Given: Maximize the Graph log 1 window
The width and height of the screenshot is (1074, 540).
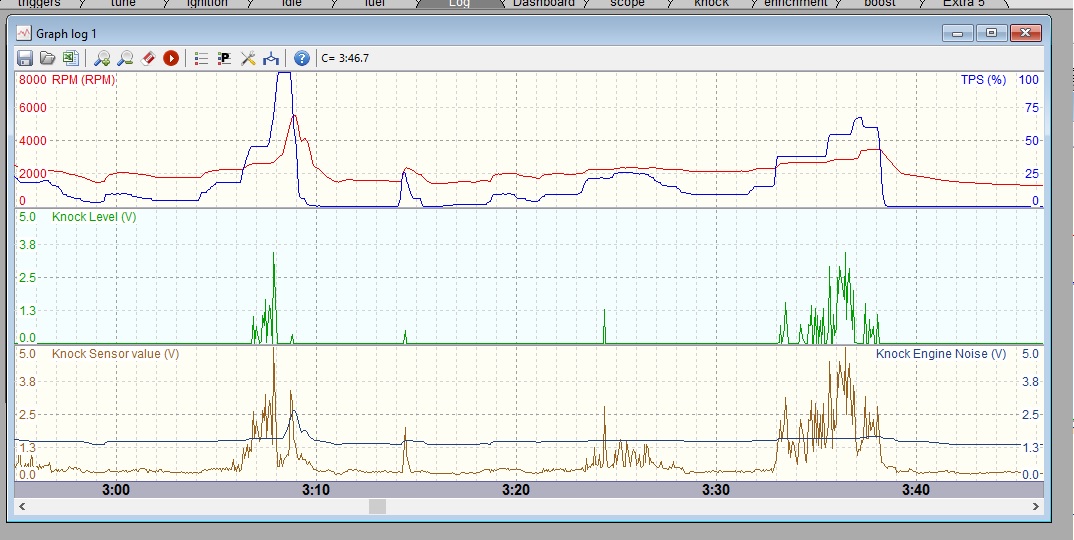Looking at the screenshot, I should point(991,33).
